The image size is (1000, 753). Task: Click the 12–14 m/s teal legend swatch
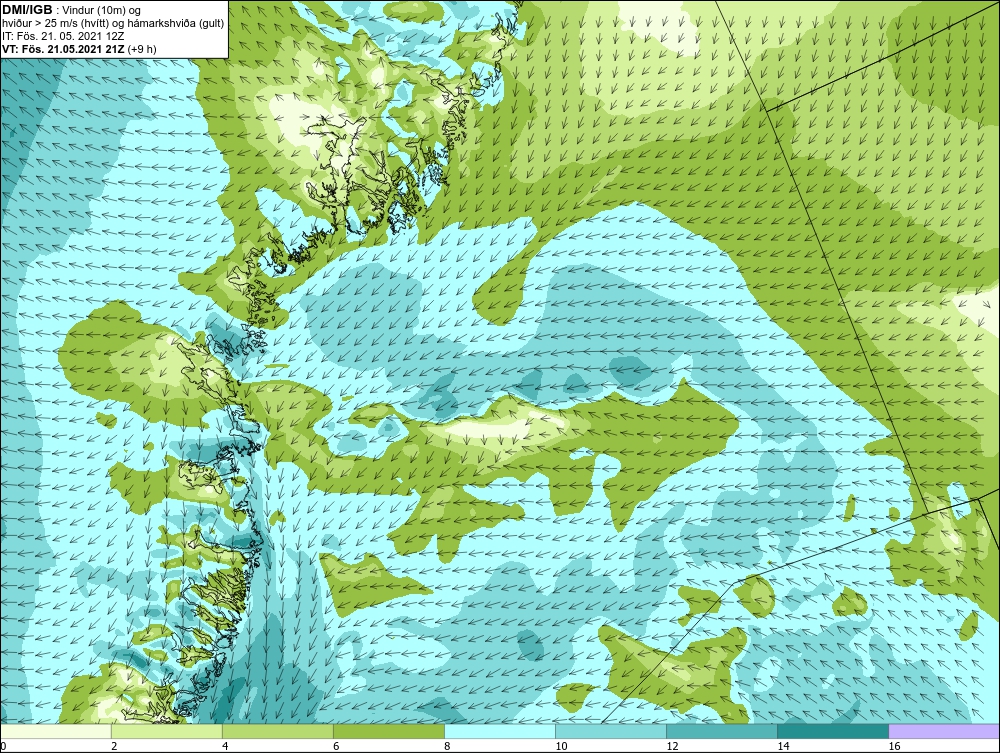click(721, 731)
